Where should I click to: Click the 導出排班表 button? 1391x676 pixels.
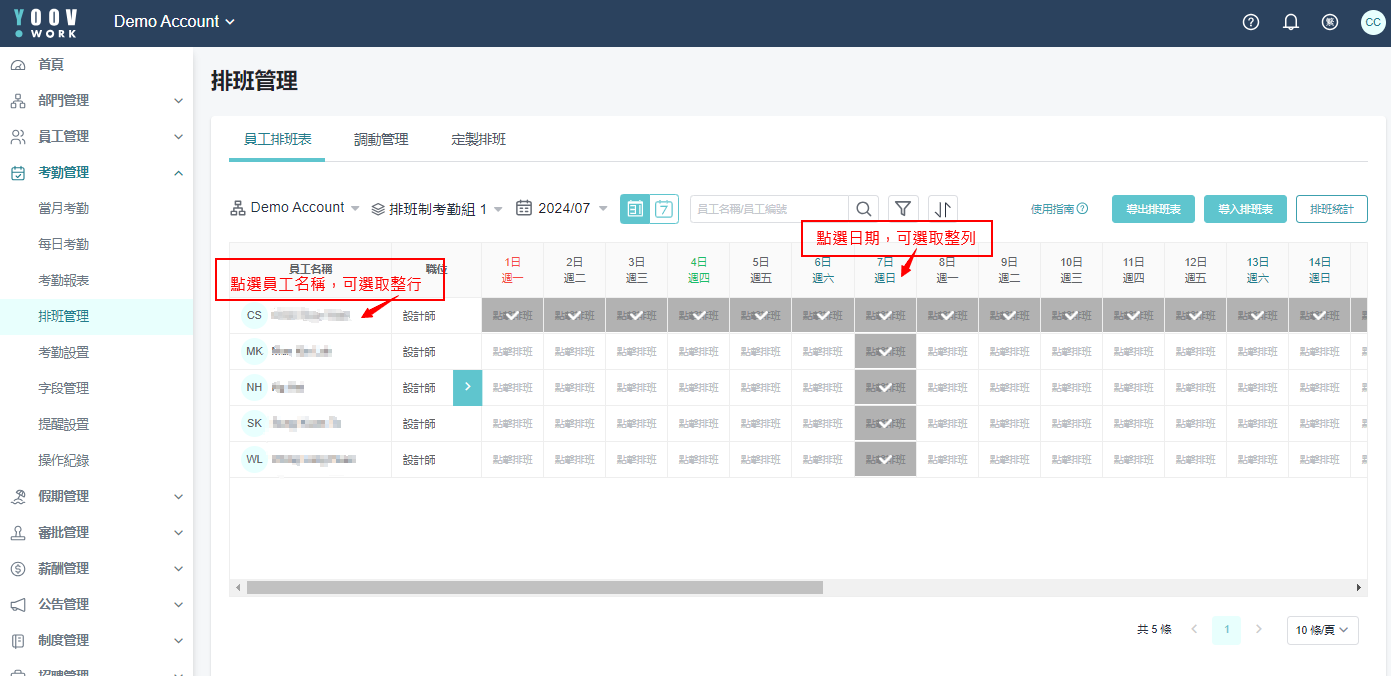[x=1153, y=209]
